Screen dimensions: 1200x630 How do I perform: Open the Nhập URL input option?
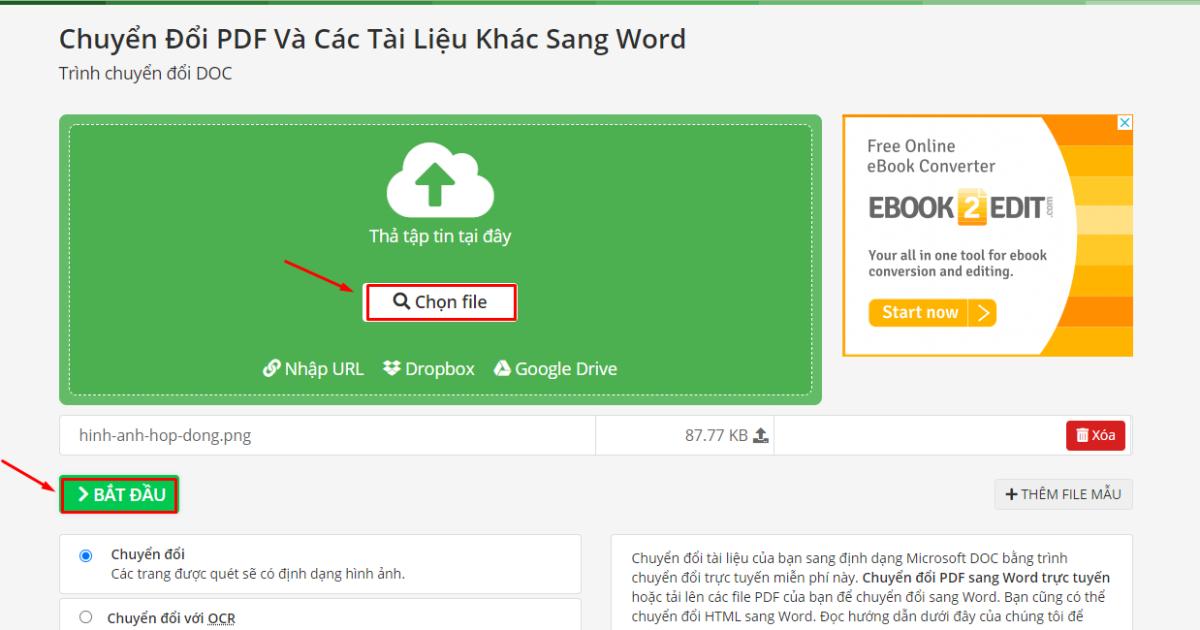click(325, 368)
